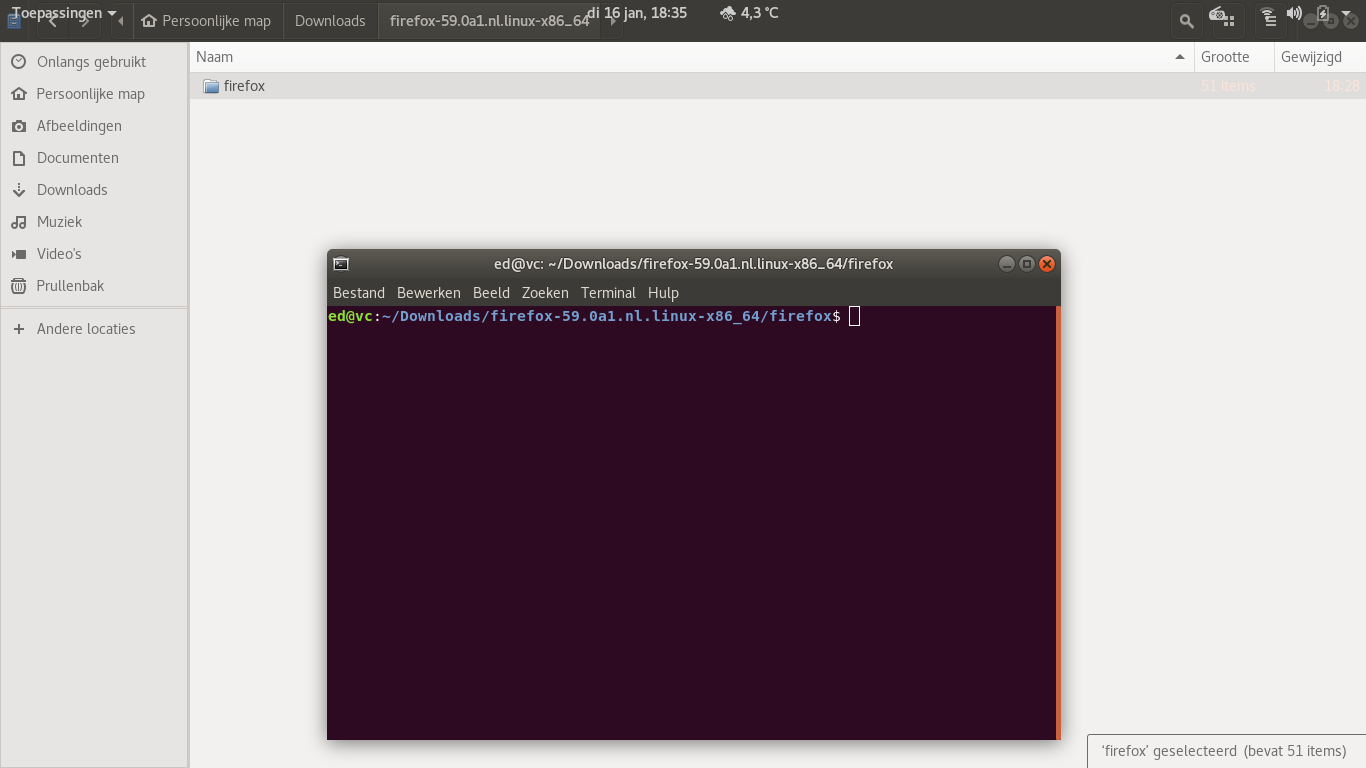1366x768 pixels.
Task: Sort files by the Gewijzigd column
Action: coord(1319,57)
